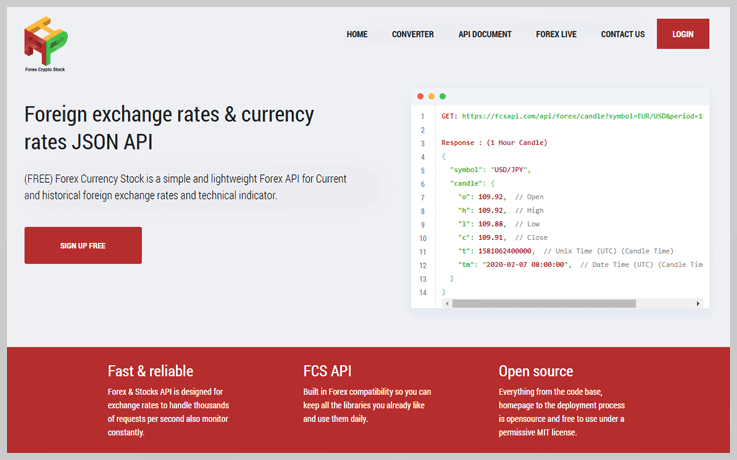Click the "candle": { line
Viewport: 737px width, 460px height.
pyautogui.click(x=472, y=183)
